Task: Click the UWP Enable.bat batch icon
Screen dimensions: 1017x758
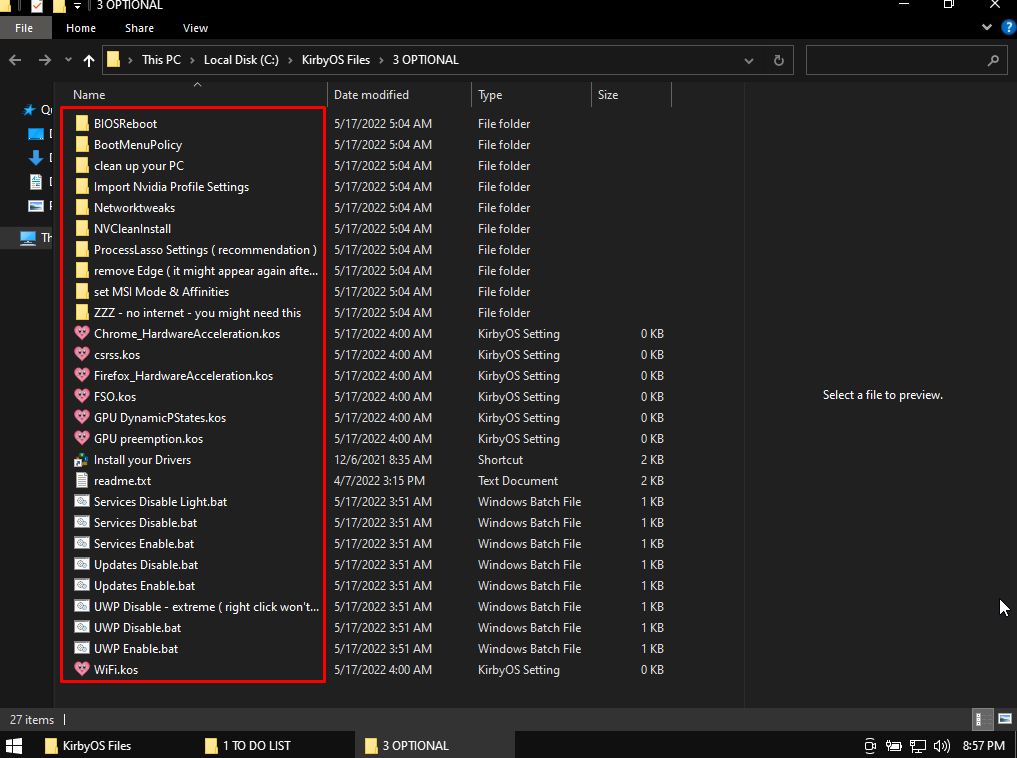Action: pos(82,648)
